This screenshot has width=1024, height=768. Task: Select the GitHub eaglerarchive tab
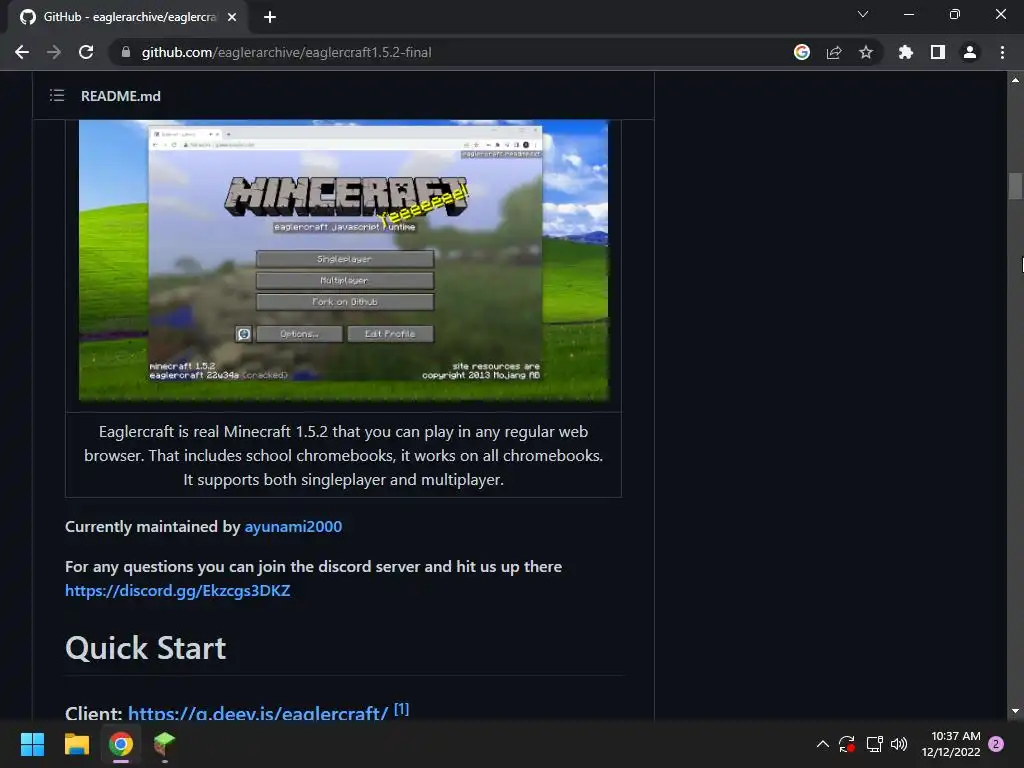[128, 17]
